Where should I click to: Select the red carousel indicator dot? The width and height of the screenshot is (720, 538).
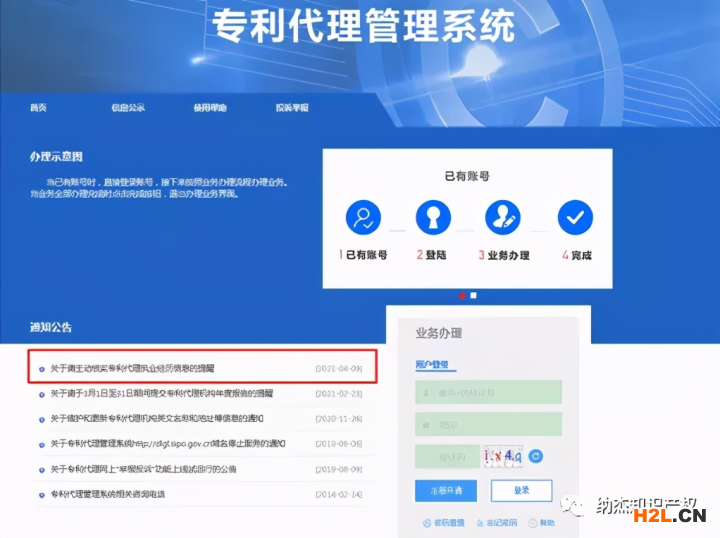pyautogui.click(x=461, y=295)
